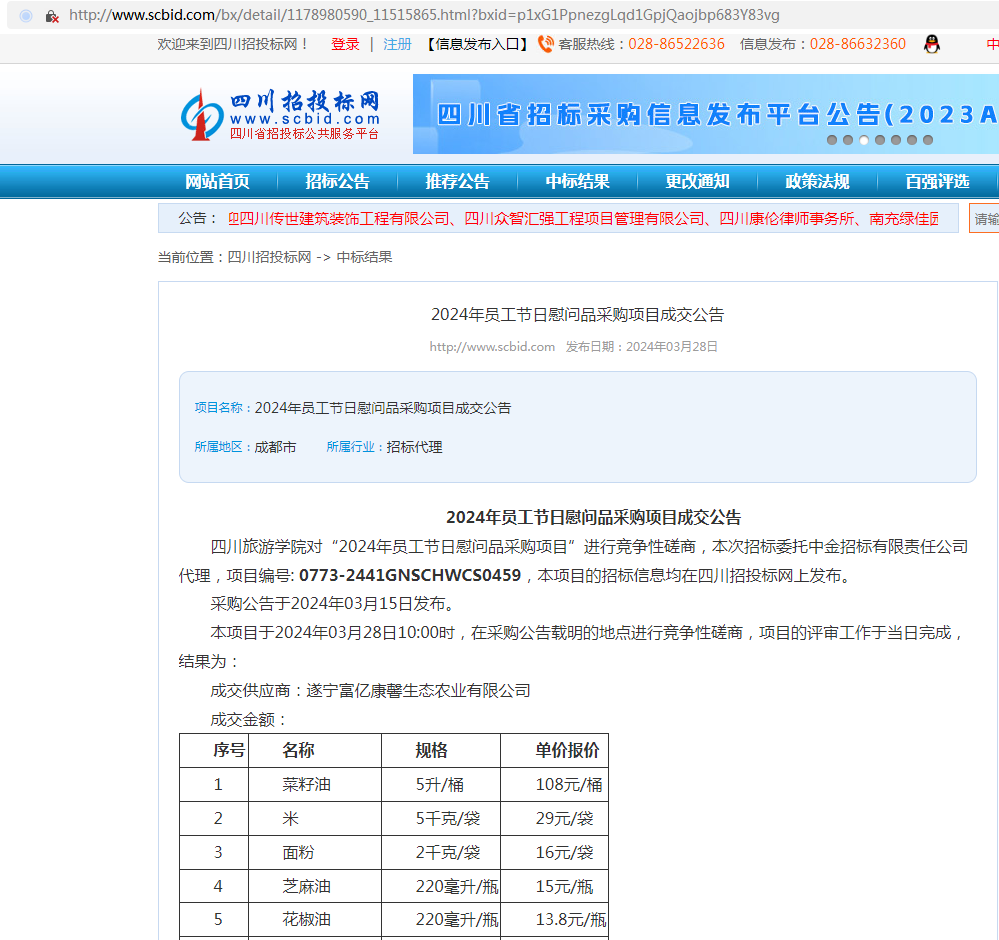The width and height of the screenshot is (999, 940).
Task: Select the third highlighted banner carousel dot
Action: click(864, 140)
